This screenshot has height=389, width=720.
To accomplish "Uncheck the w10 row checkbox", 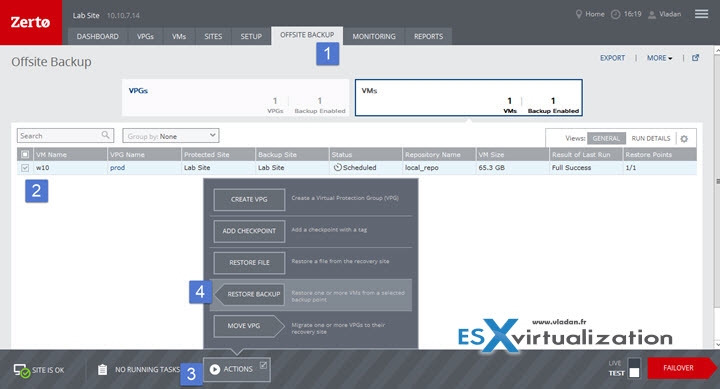I will pos(25,168).
